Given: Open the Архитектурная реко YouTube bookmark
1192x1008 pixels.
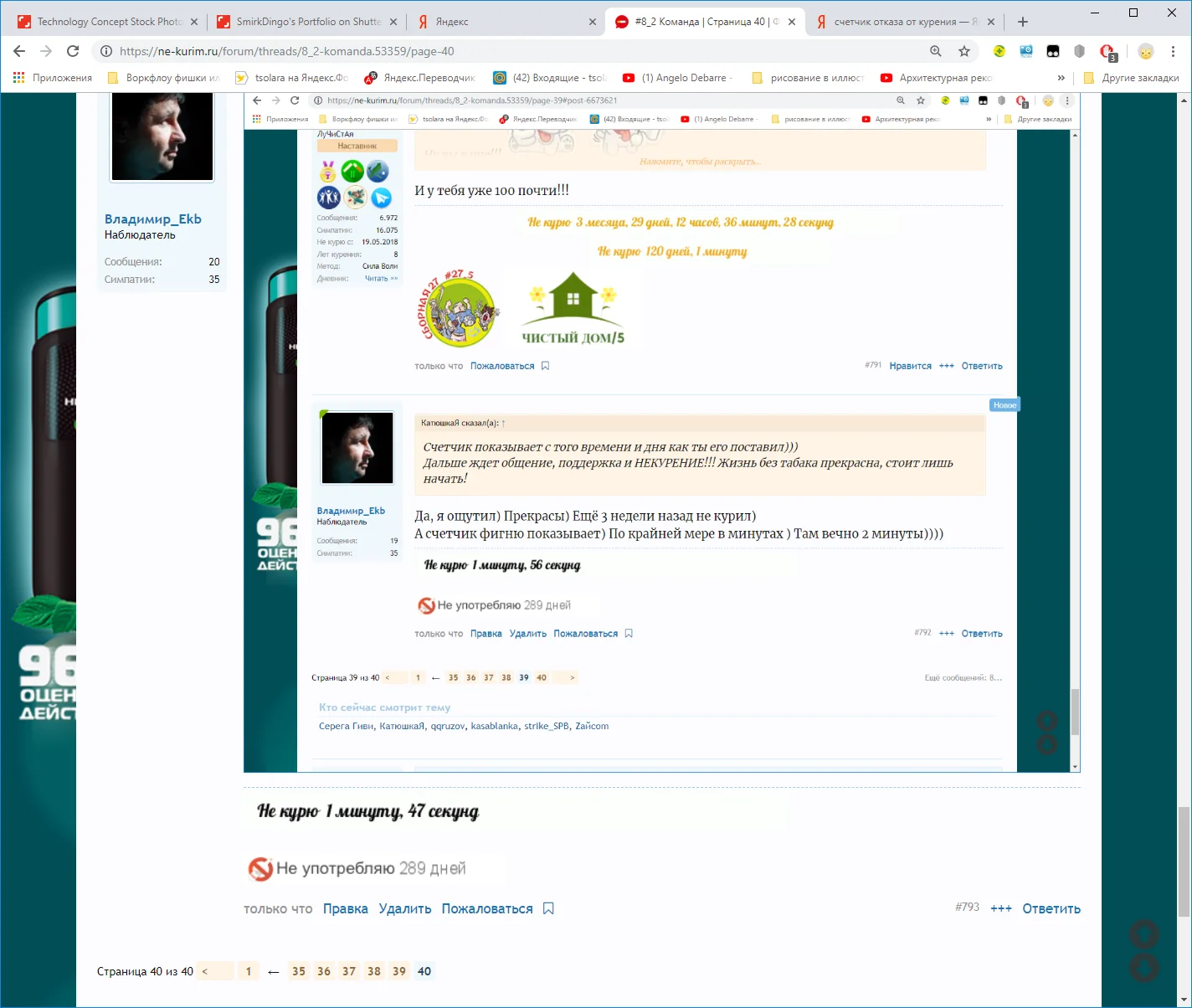Looking at the screenshot, I should (937, 78).
